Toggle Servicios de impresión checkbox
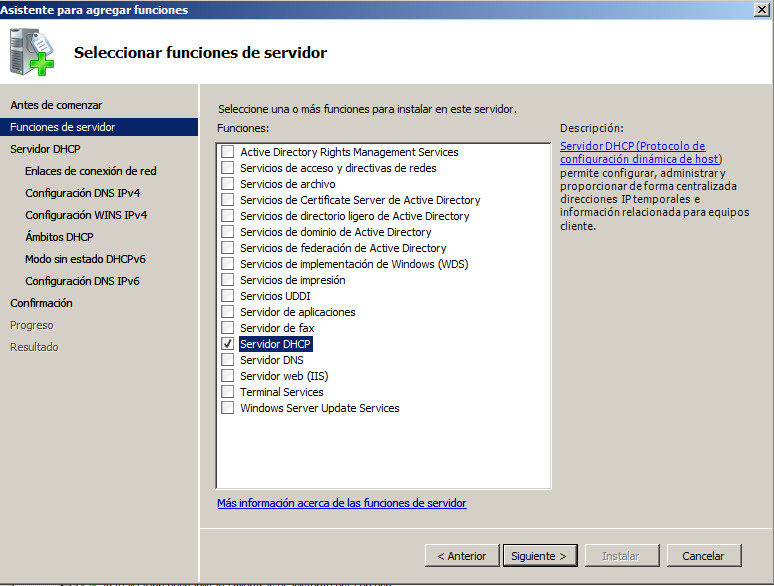Image resolution: width=774 pixels, height=586 pixels. point(228,280)
